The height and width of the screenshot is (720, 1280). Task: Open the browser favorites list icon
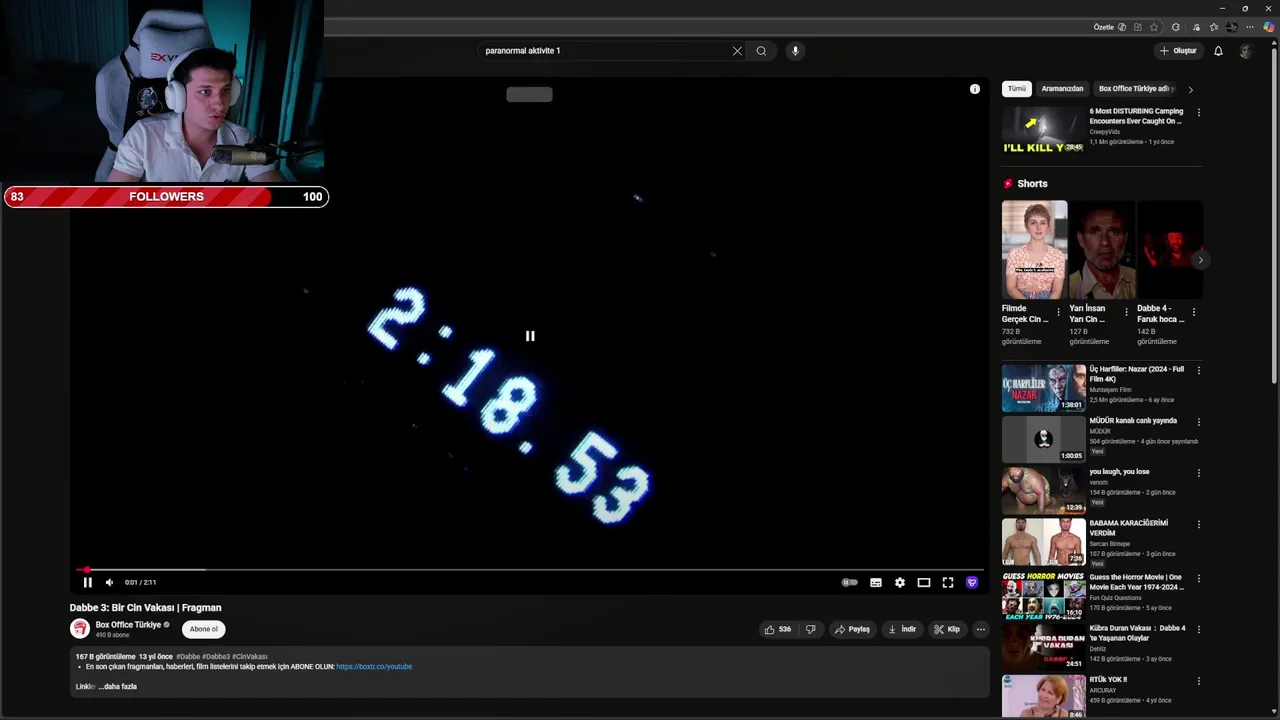(x=1214, y=27)
